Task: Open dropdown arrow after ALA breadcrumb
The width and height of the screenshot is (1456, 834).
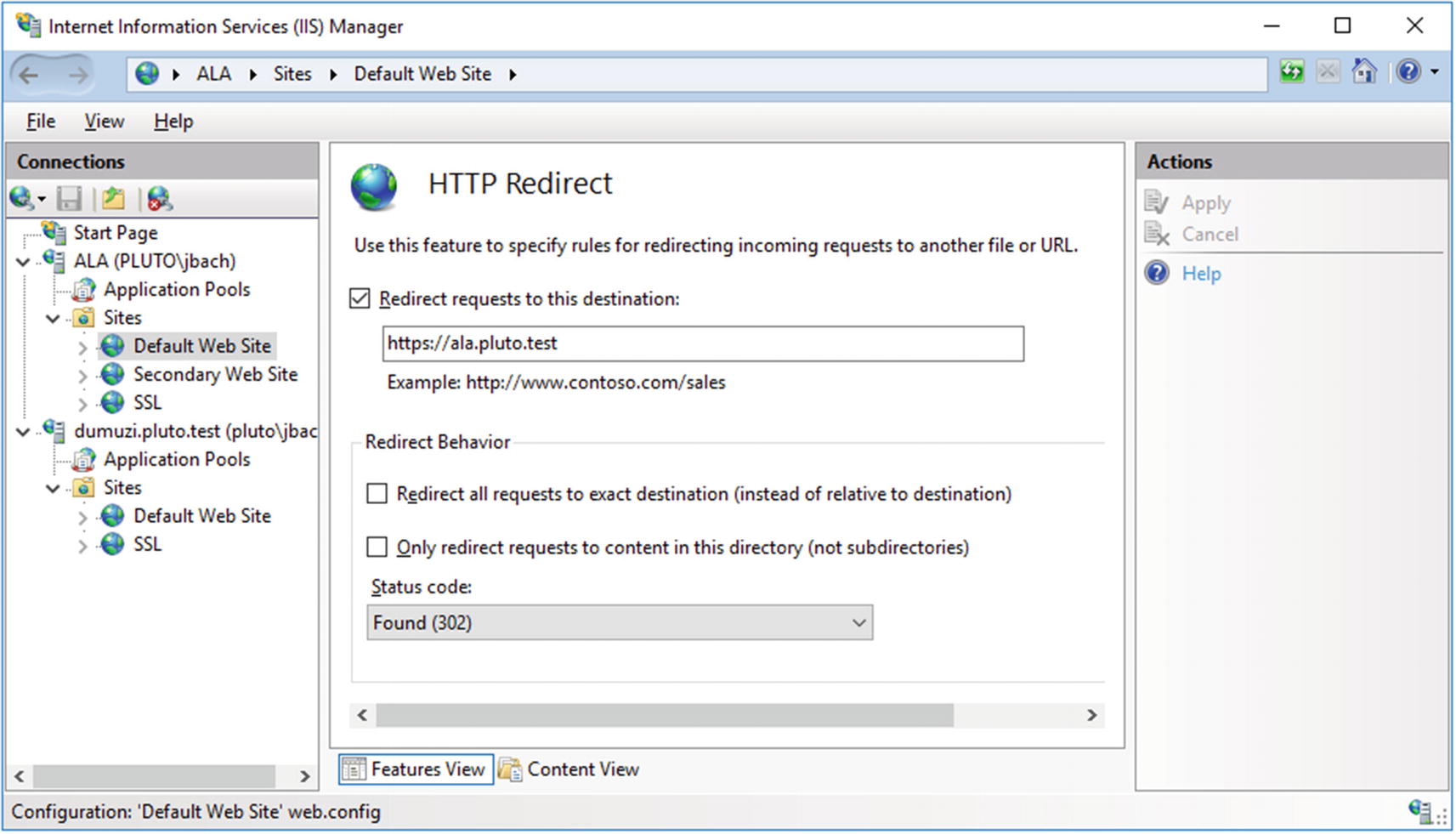Action: 252,74
